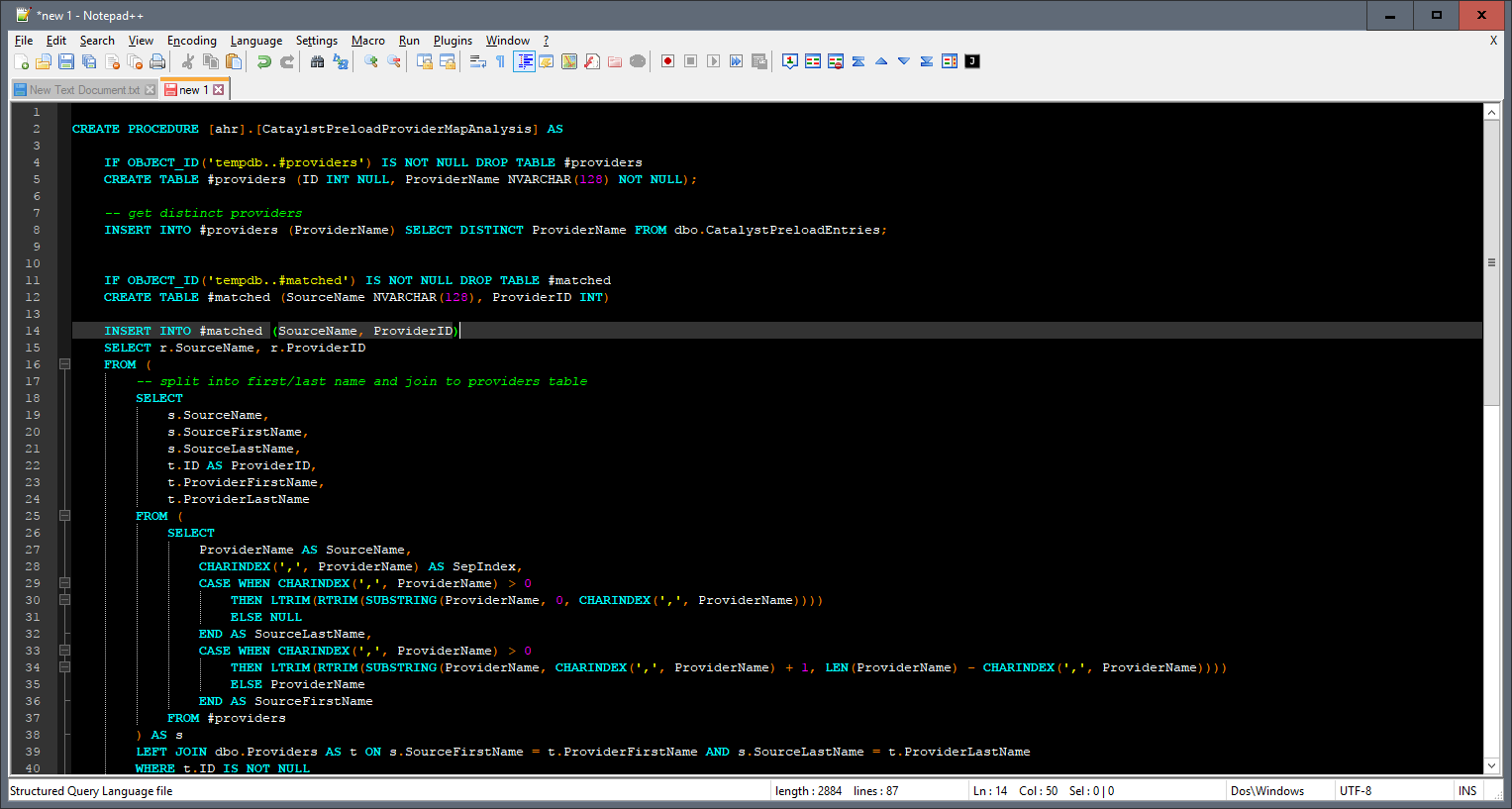Image resolution: width=1512 pixels, height=809 pixels.
Task: Click the Dos\Windows EOL status field
Action: pos(1278,791)
